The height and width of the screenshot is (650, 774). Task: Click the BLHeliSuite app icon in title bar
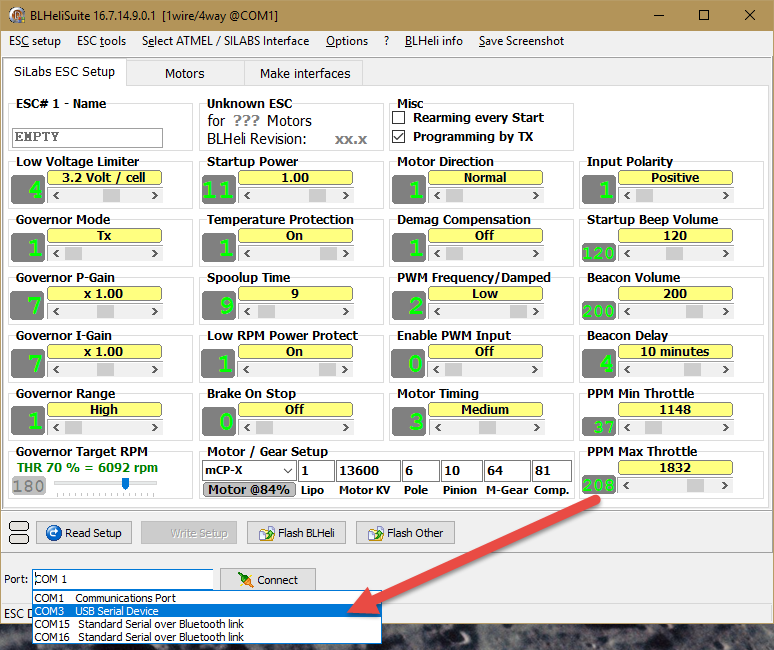(16, 15)
